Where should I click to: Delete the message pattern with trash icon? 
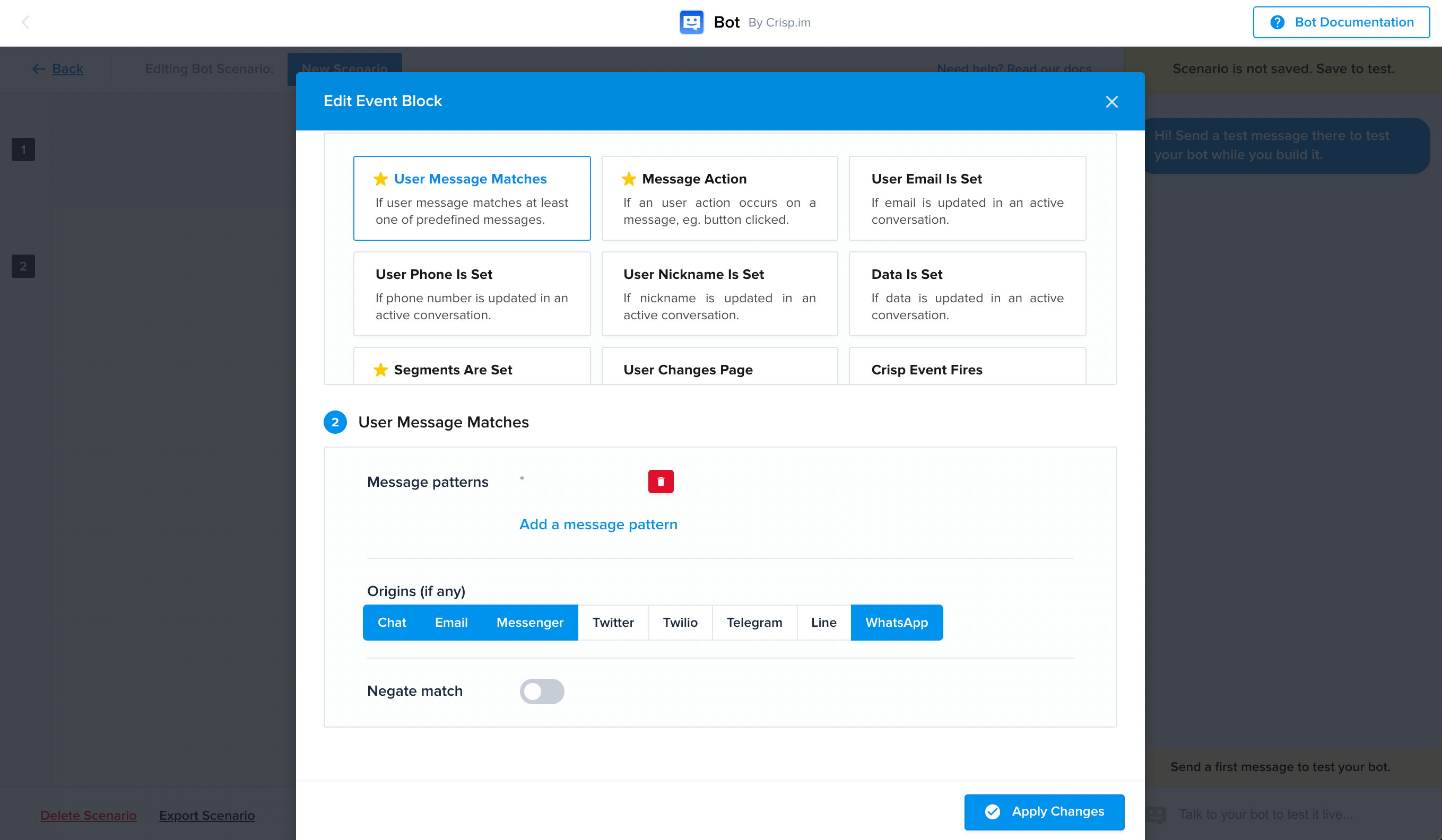(661, 482)
